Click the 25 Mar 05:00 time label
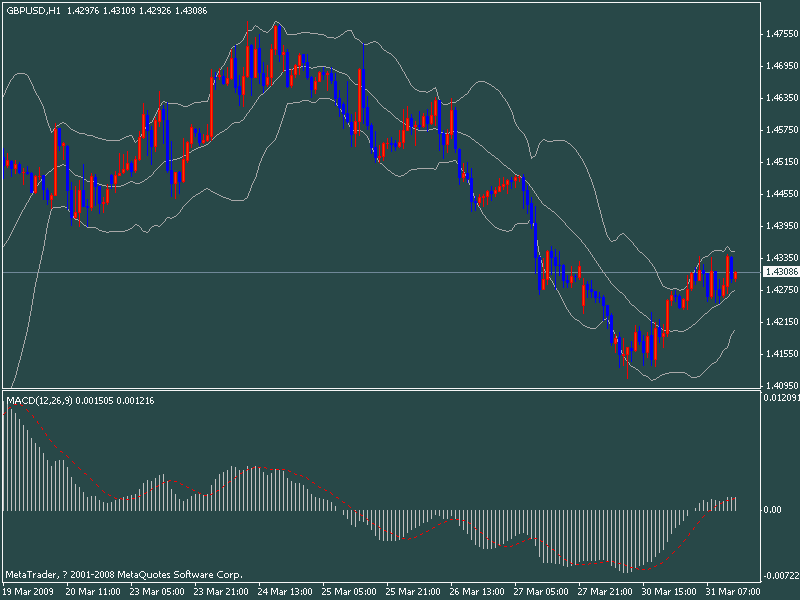Screen dimensions: 800x600 click(349, 592)
